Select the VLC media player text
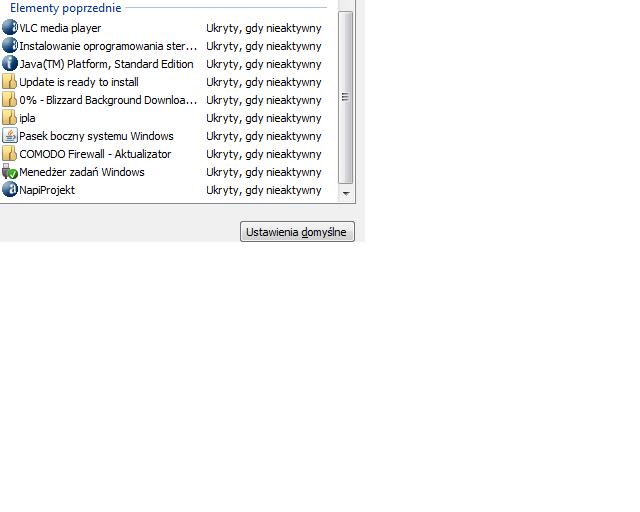The image size is (640, 512). (60, 28)
